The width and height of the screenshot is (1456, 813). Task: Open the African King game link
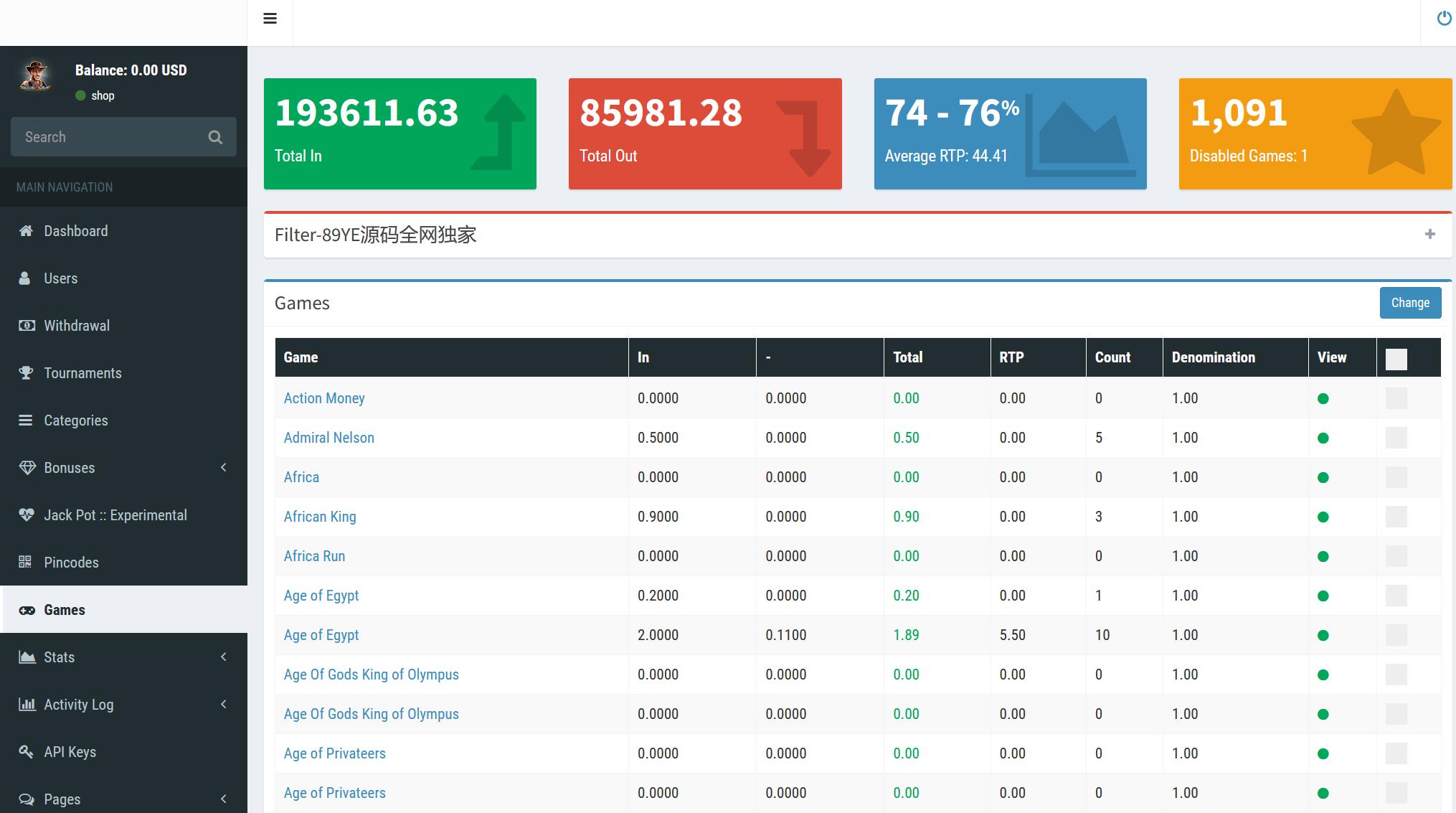(x=320, y=517)
